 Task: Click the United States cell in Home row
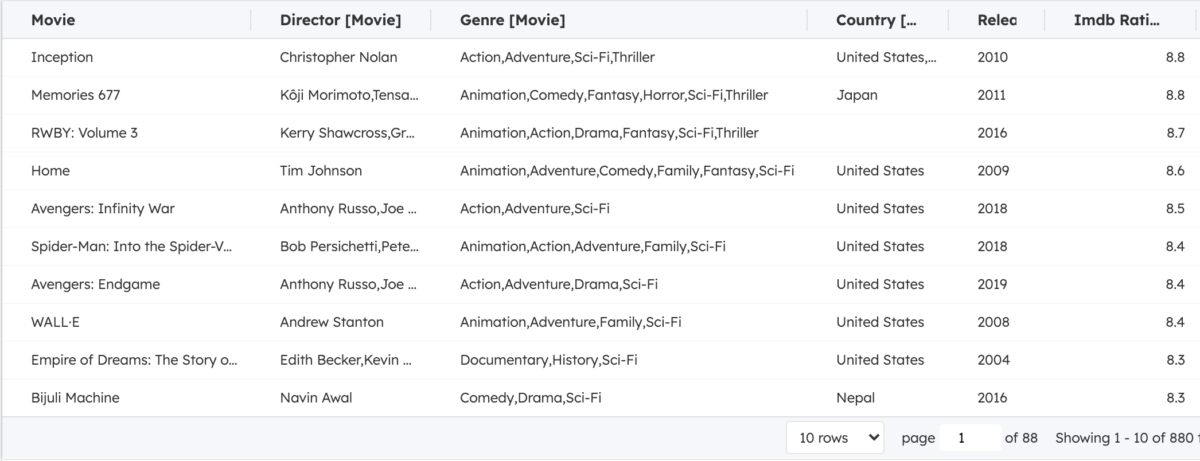click(880, 171)
